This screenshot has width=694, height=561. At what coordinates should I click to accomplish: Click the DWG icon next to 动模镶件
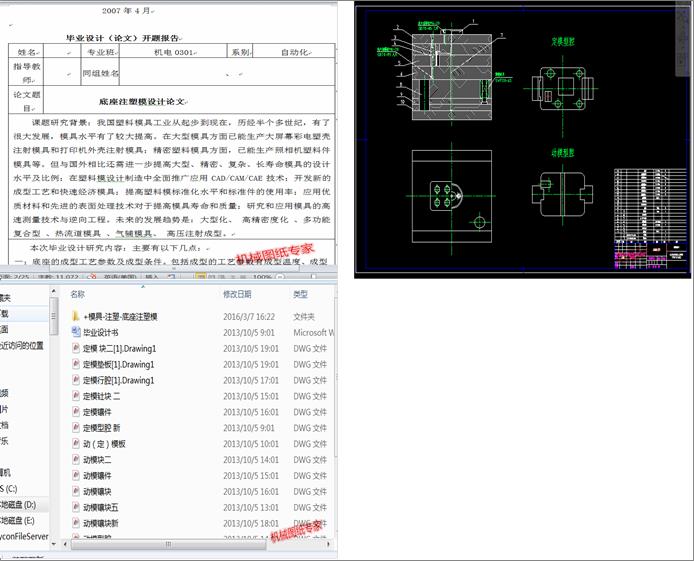[76, 476]
